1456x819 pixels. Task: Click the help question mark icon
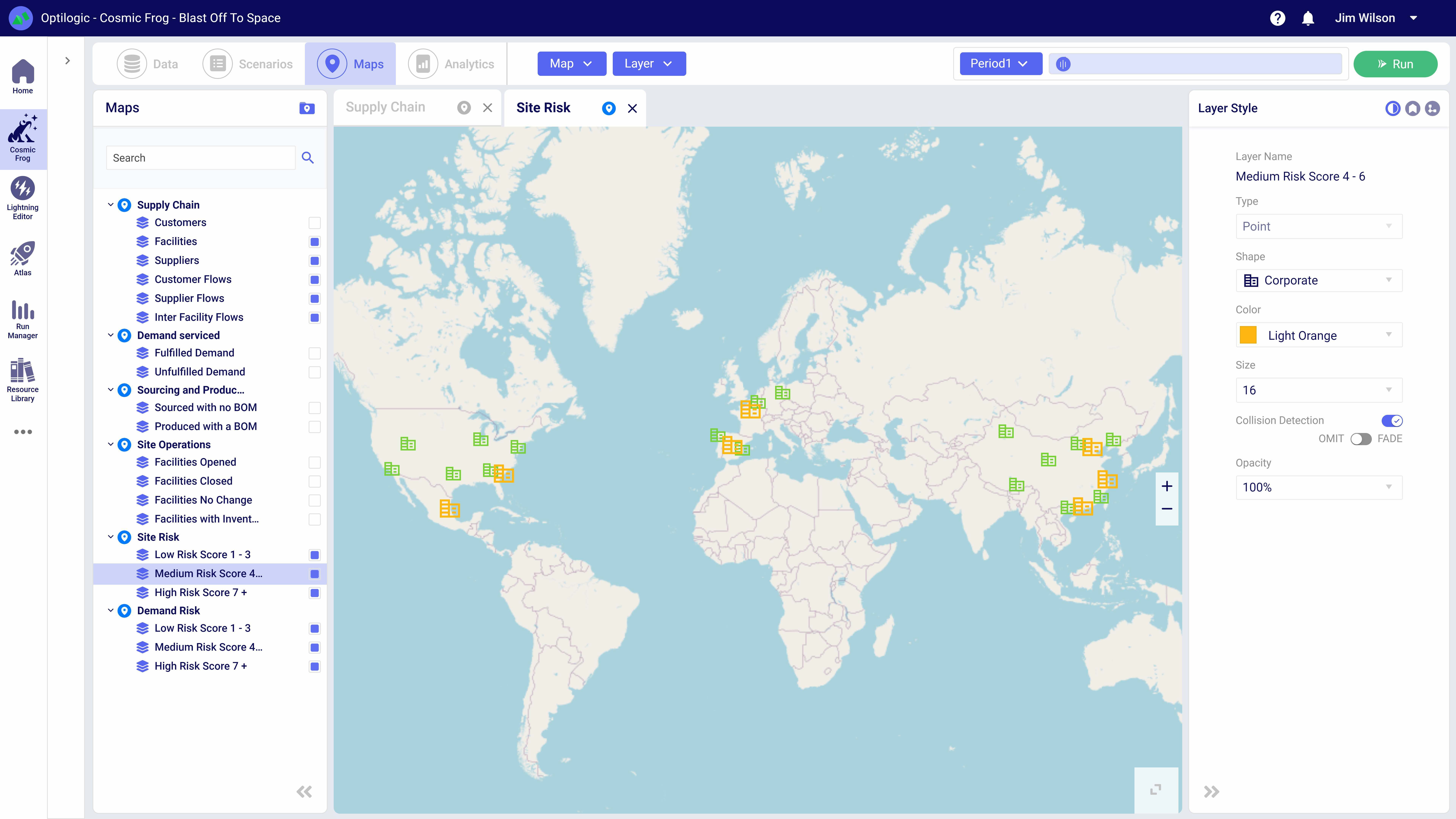(x=1277, y=18)
